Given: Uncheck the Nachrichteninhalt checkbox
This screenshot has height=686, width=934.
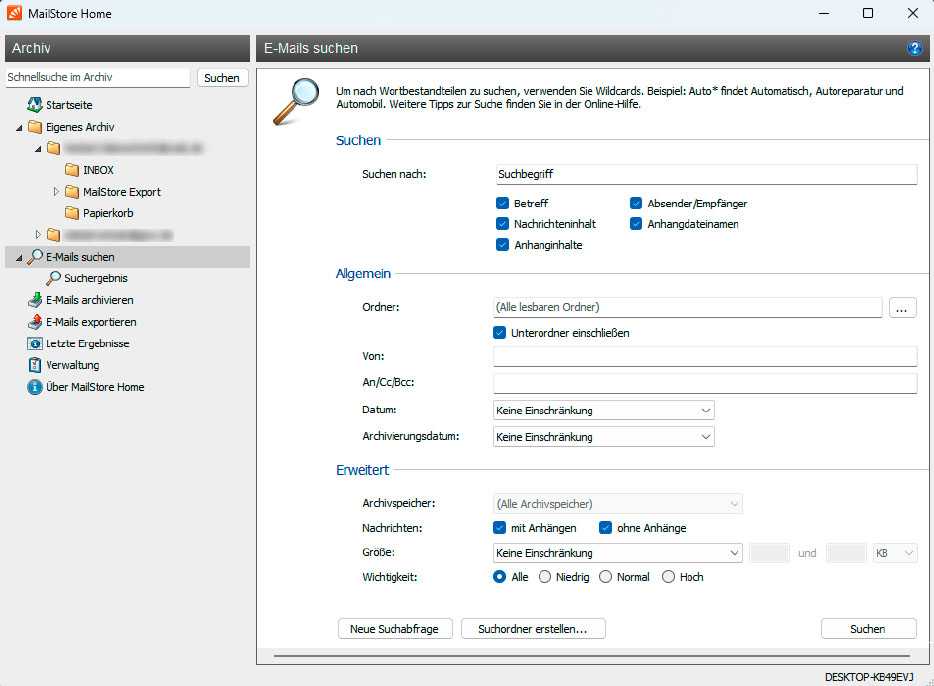Looking at the screenshot, I should point(502,224).
